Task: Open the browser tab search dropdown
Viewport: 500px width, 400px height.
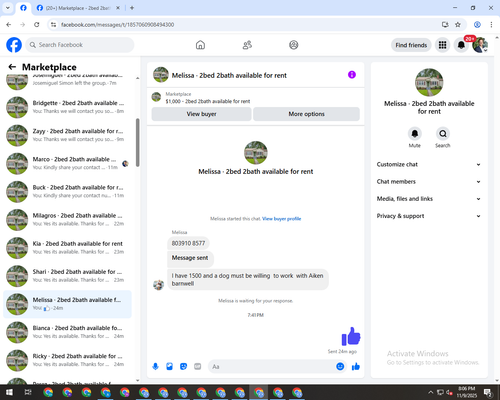Action: [8, 8]
